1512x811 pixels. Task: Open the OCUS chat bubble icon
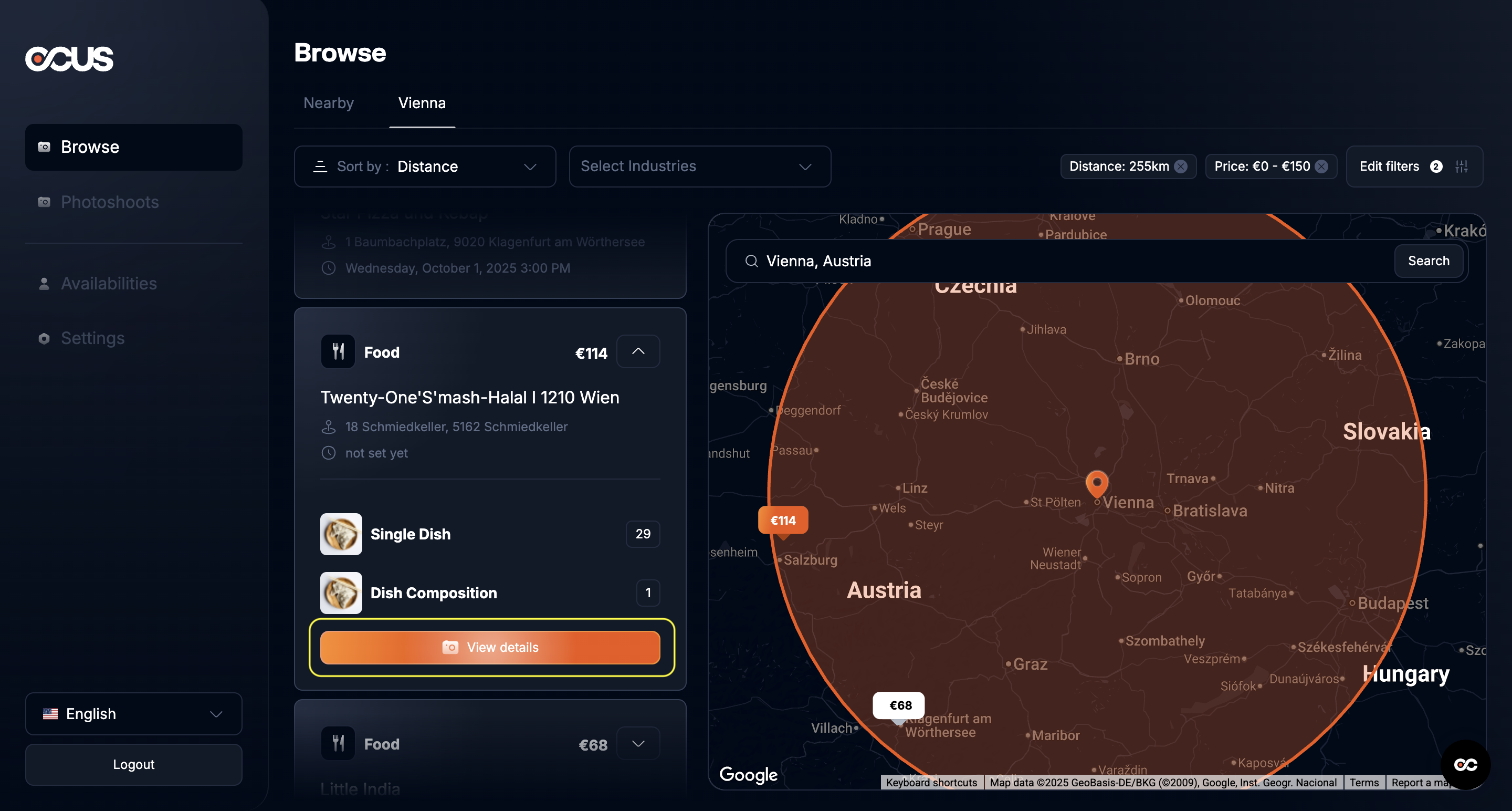(1465, 764)
